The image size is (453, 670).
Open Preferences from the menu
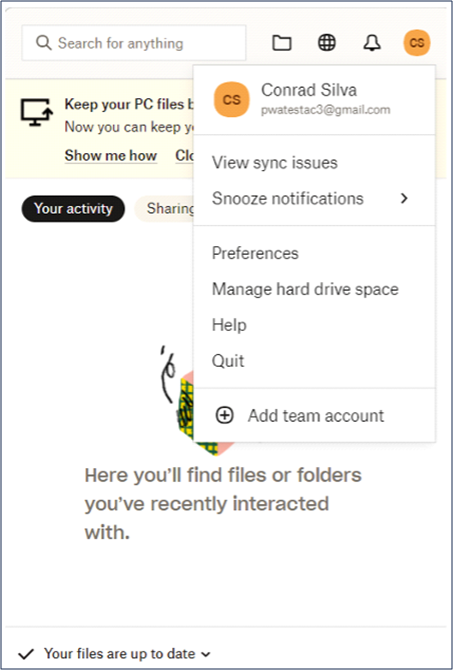click(255, 253)
